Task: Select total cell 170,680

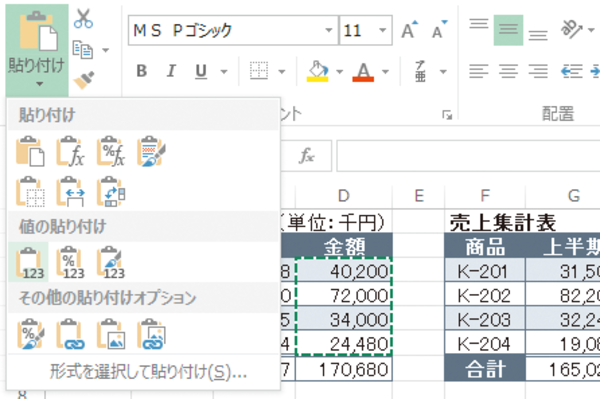Action: pyautogui.click(x=344, y=369)
